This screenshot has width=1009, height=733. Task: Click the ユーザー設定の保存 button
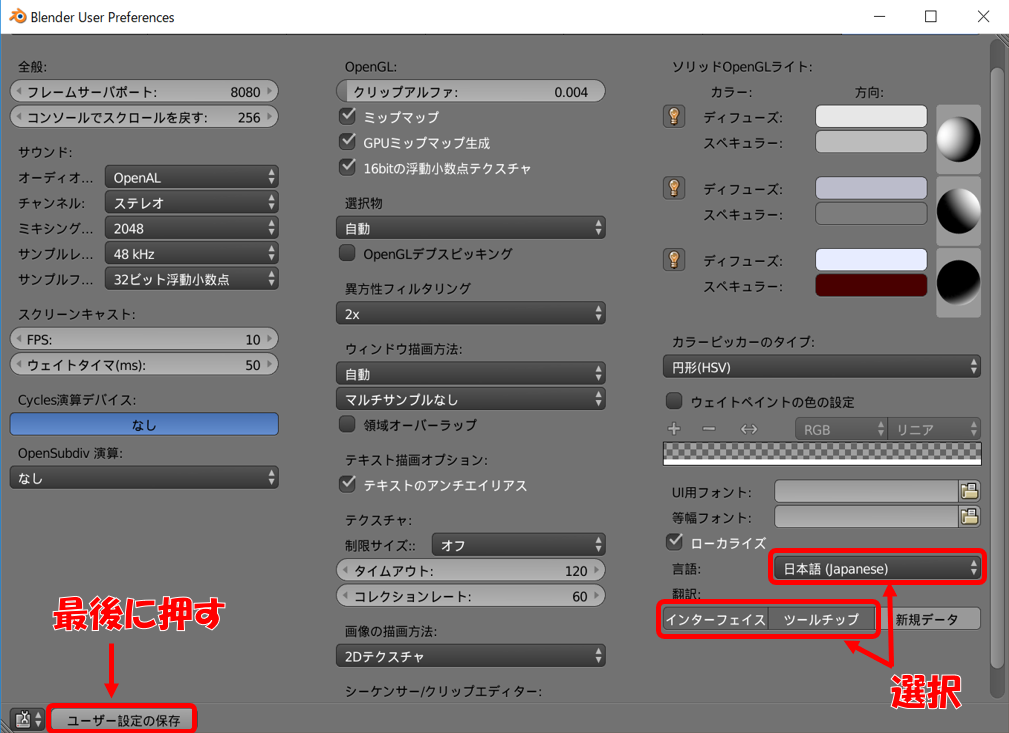123,719
